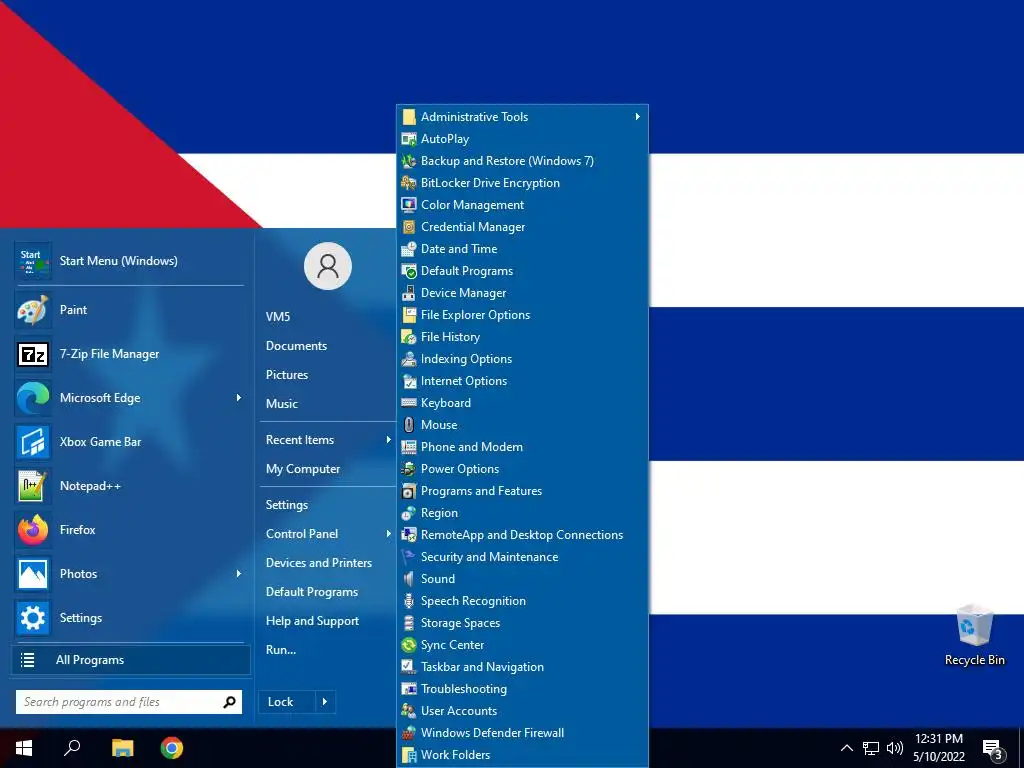This screenshot has height=768, width=1024.
Task: Open the Photos app icon
Action: tap(33, 574)
